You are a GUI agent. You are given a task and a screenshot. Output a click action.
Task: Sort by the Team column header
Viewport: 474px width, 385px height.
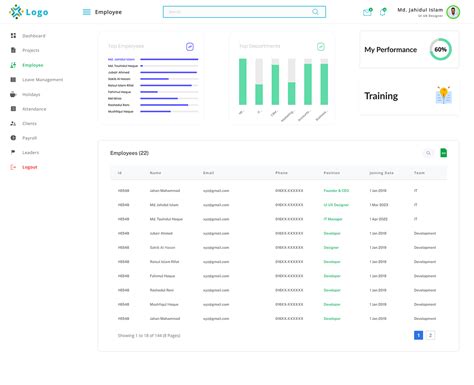coord(419,173)
